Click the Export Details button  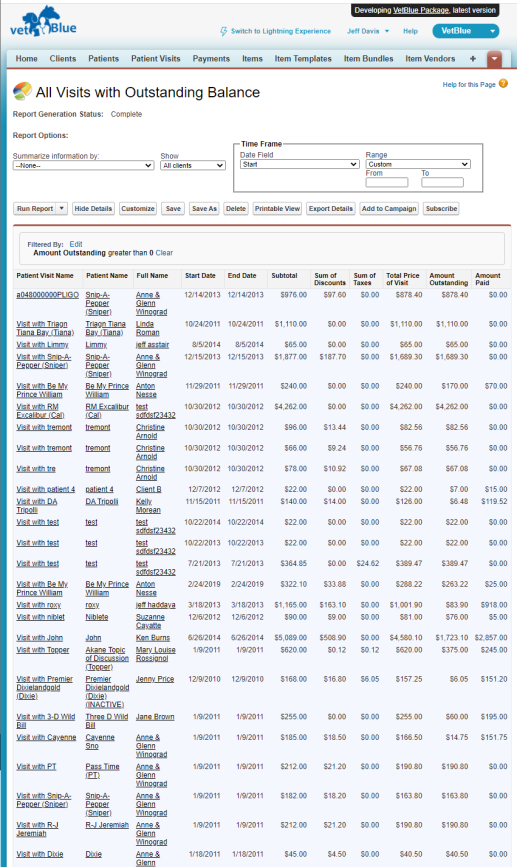(331, 208)
